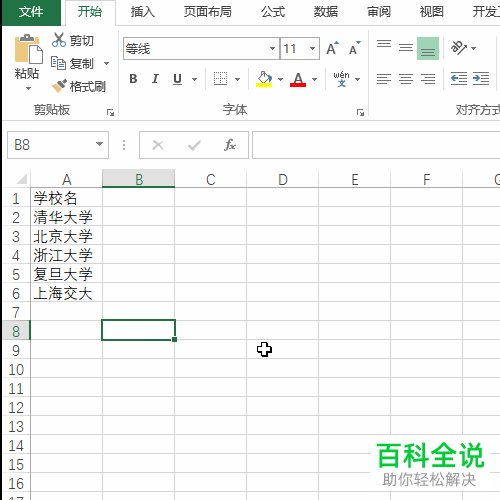Viewport: 500px width, 500px height.
Task: Decrease font size with the small A
Action: [x=354, y=48]
